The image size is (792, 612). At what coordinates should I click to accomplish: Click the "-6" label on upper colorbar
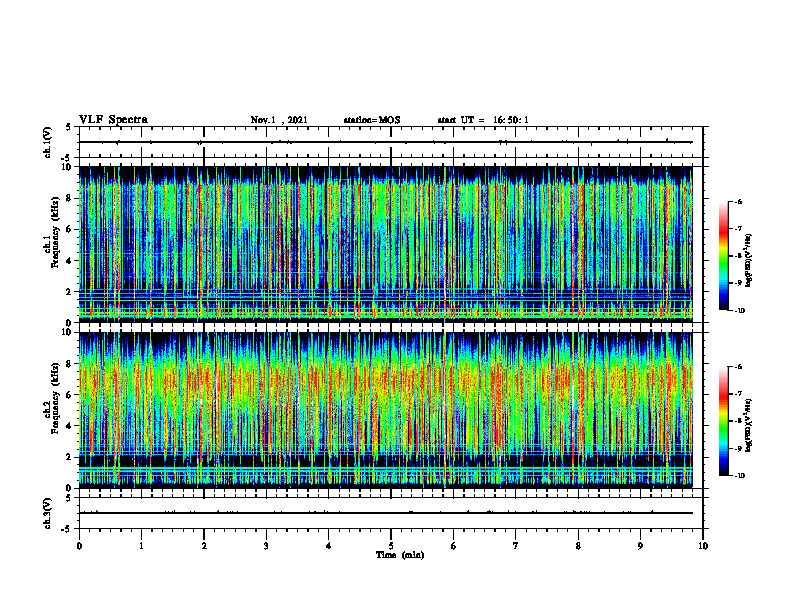[738, 201]
